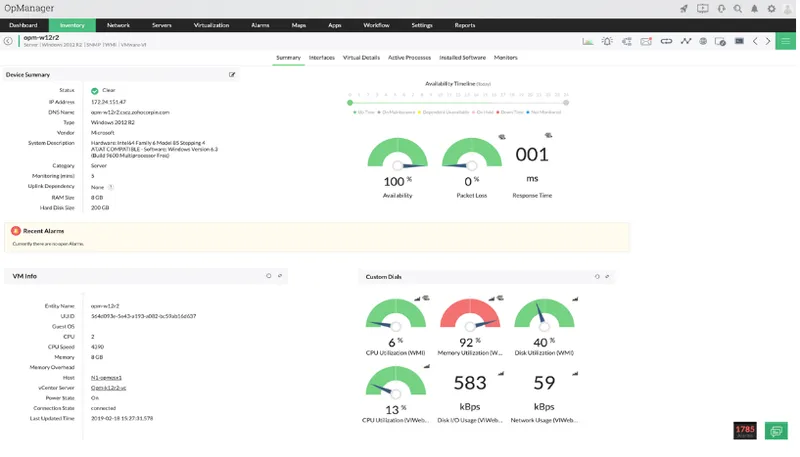Open the trace route line-graph icon
The height and width of the screenshot is (457, 800).
click(x=686, y=41)
